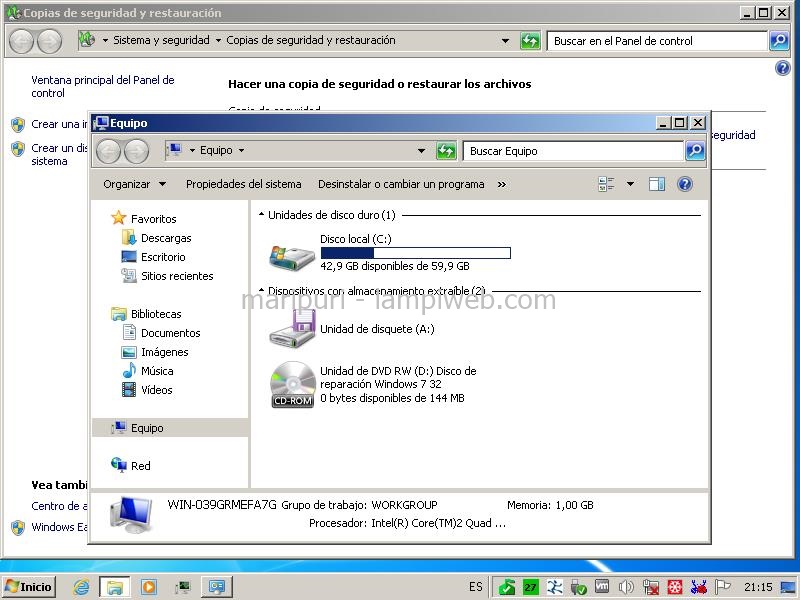Collapse Dispositivos con almacenamiento extraíble group
The image size is (800, 600).
(x=261, y=290)
